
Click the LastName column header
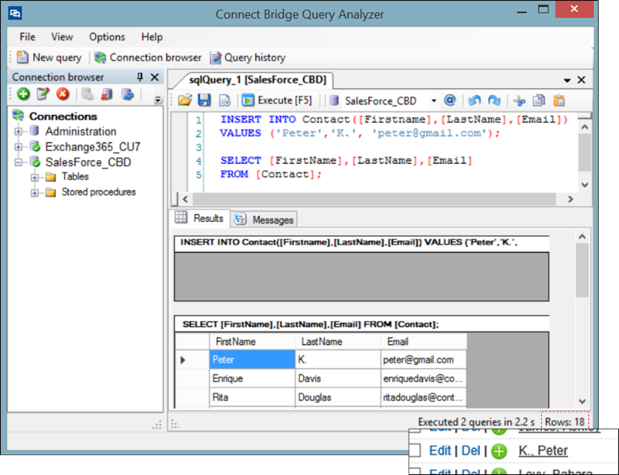point(338,342)
